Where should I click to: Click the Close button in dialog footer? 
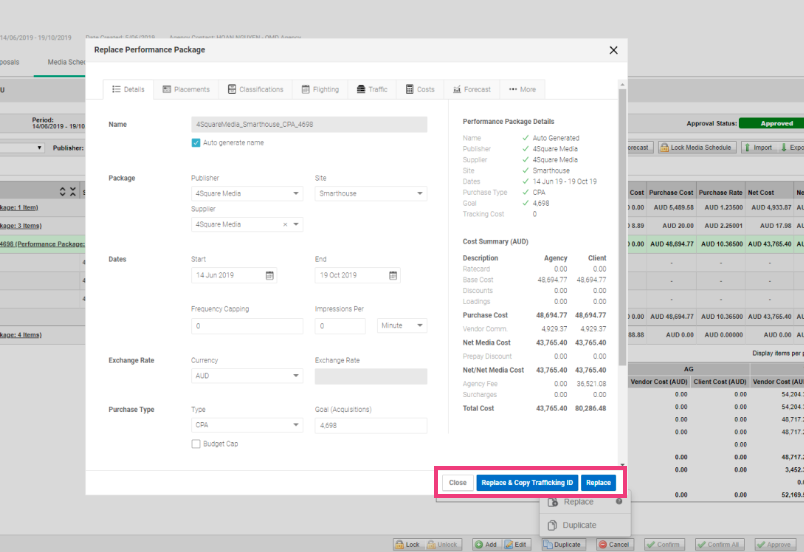[x=457, y=483]
